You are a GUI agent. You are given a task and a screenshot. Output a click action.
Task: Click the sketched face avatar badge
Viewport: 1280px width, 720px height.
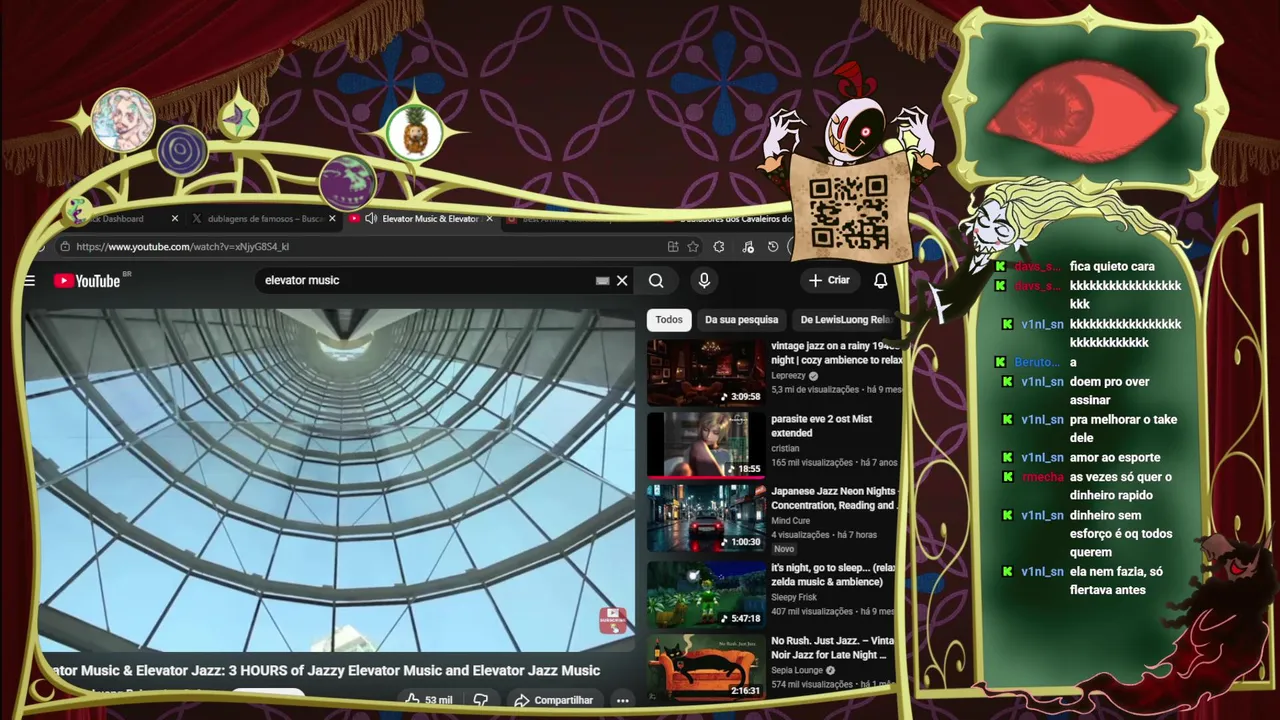tap(123, 120)
